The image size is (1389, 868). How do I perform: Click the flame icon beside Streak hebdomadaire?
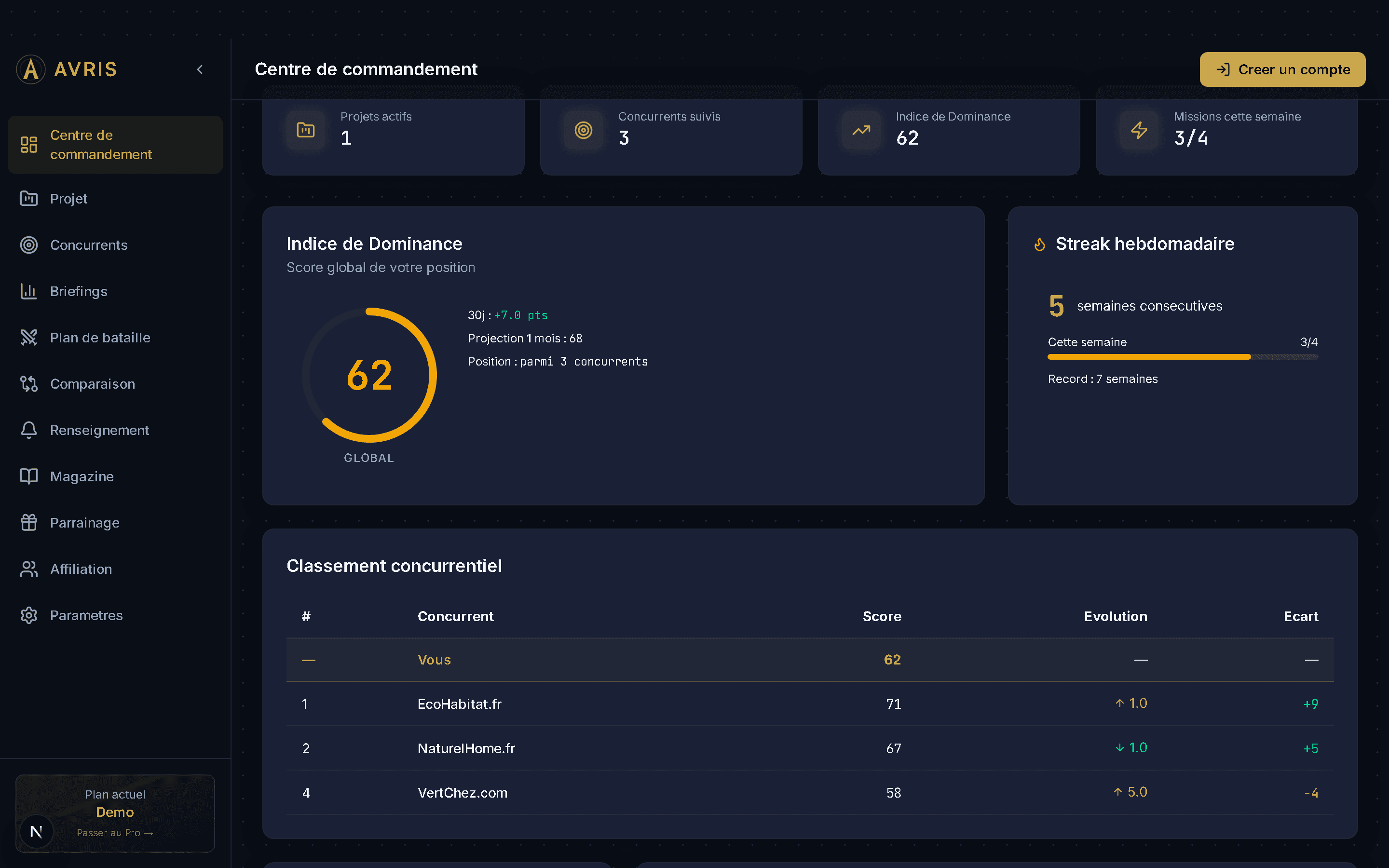pyautogui.click(x=1039, y=244)
